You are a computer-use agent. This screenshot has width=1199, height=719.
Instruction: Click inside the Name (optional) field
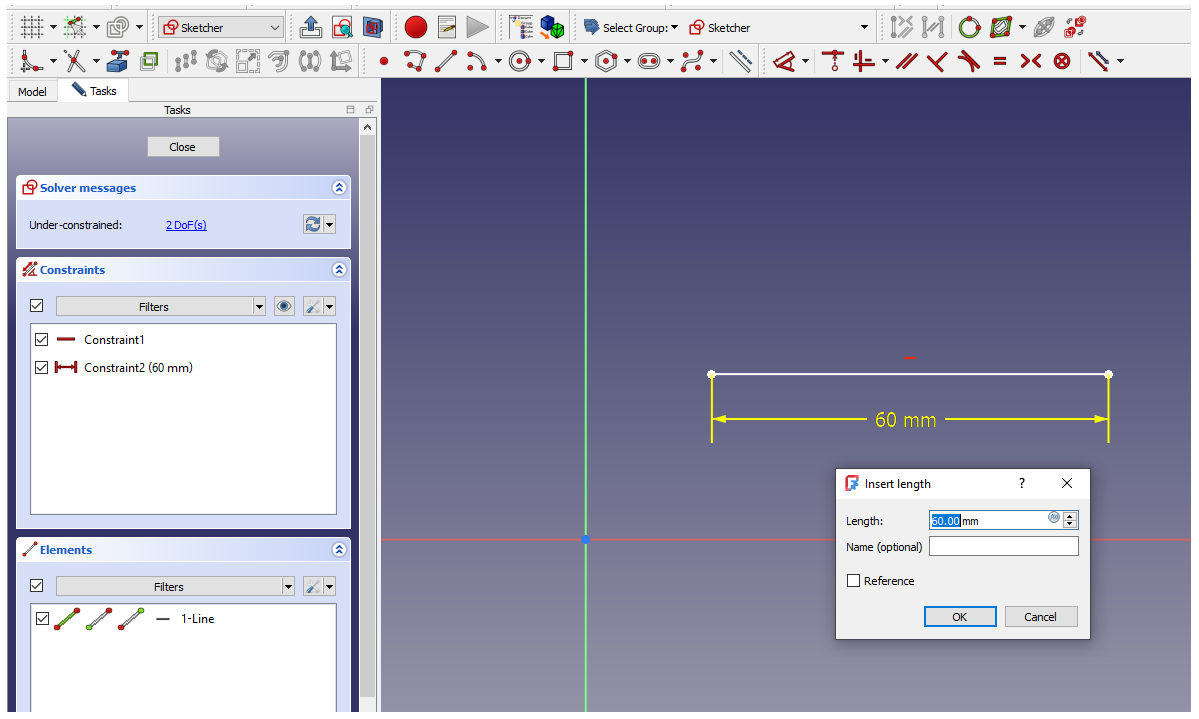(1003, 546)
